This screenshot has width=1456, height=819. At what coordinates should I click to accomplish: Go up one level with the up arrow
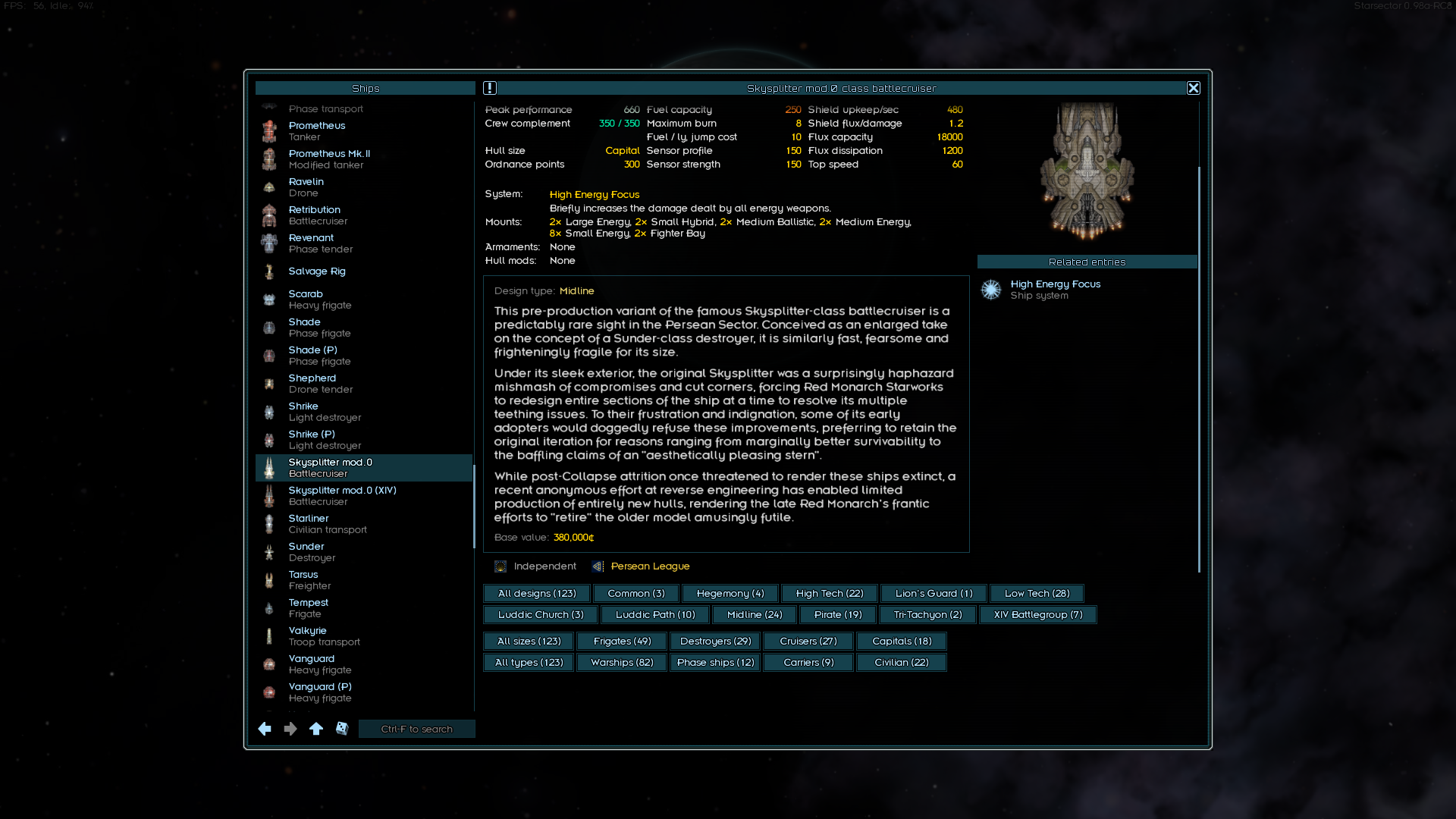click(316, 729)
